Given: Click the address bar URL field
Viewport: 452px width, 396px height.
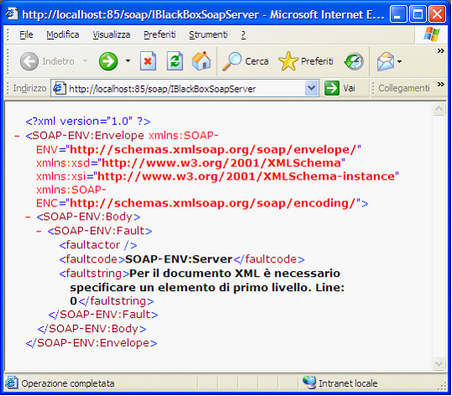Looking at the screenshot, I should (x=185, y=89).
